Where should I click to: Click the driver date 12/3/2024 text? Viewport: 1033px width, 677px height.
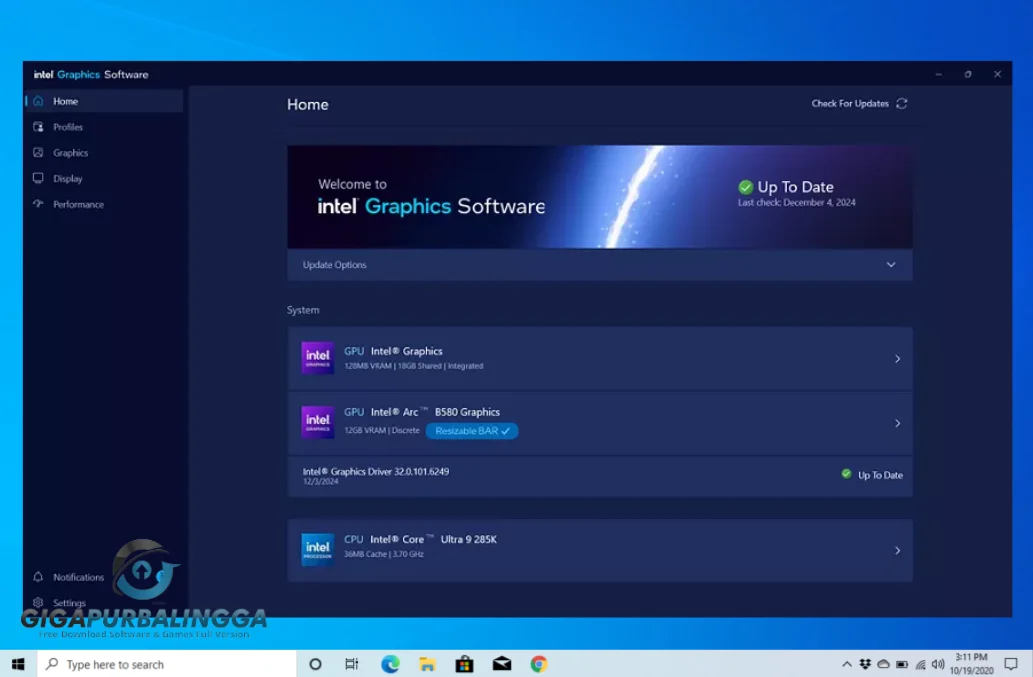(320, 481)
